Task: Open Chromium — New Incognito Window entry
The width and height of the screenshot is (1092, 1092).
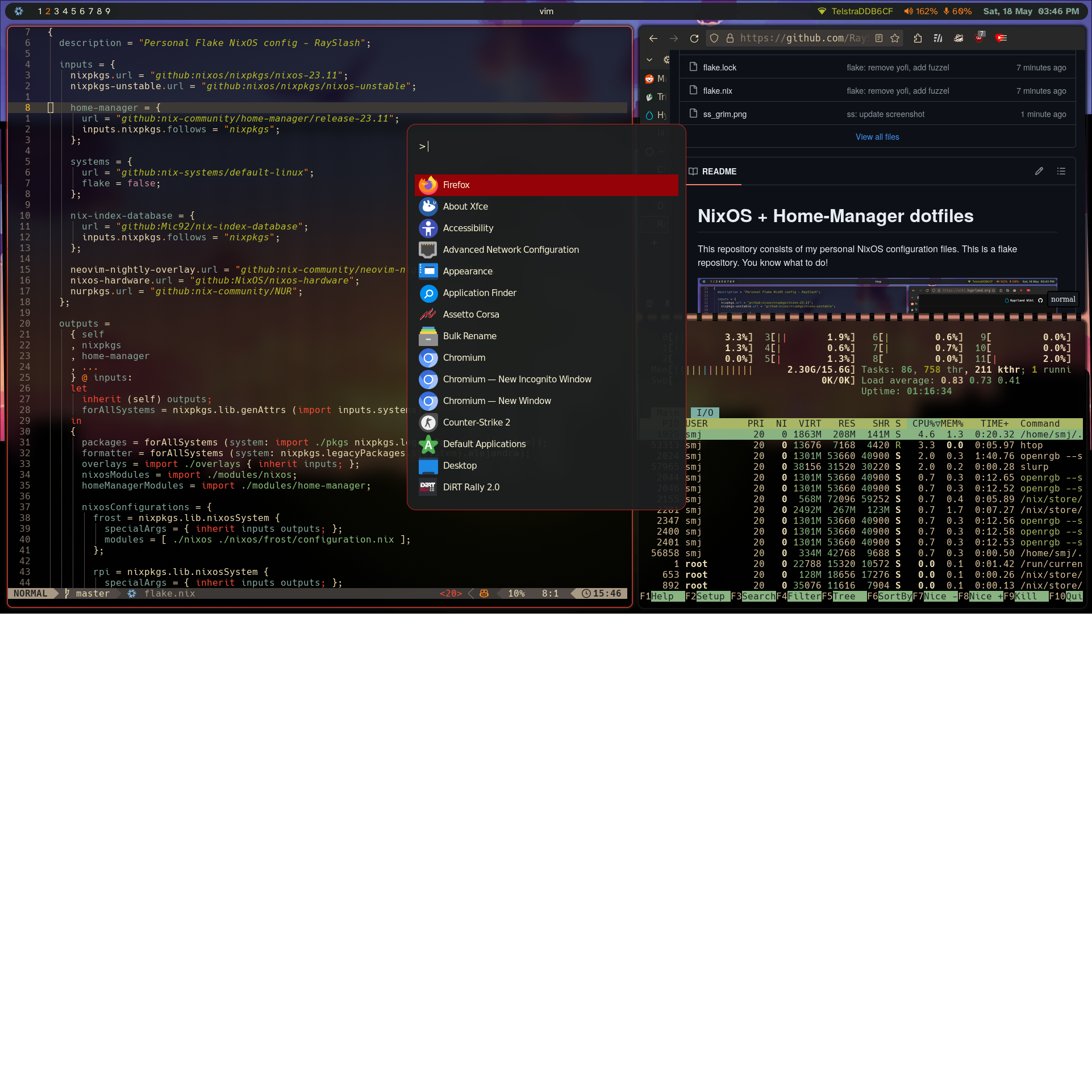Action: coord(546,379)
